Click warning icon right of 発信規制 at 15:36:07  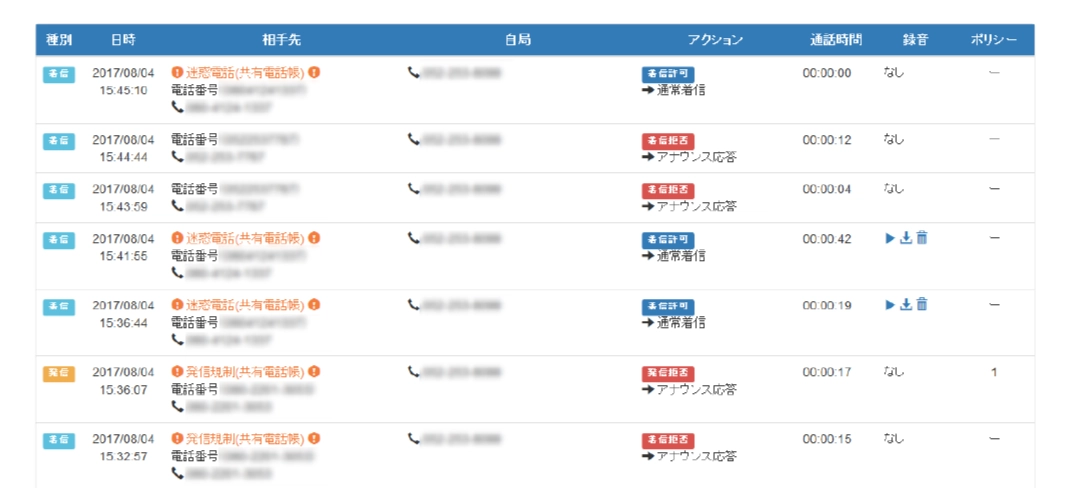click(314, 372)
